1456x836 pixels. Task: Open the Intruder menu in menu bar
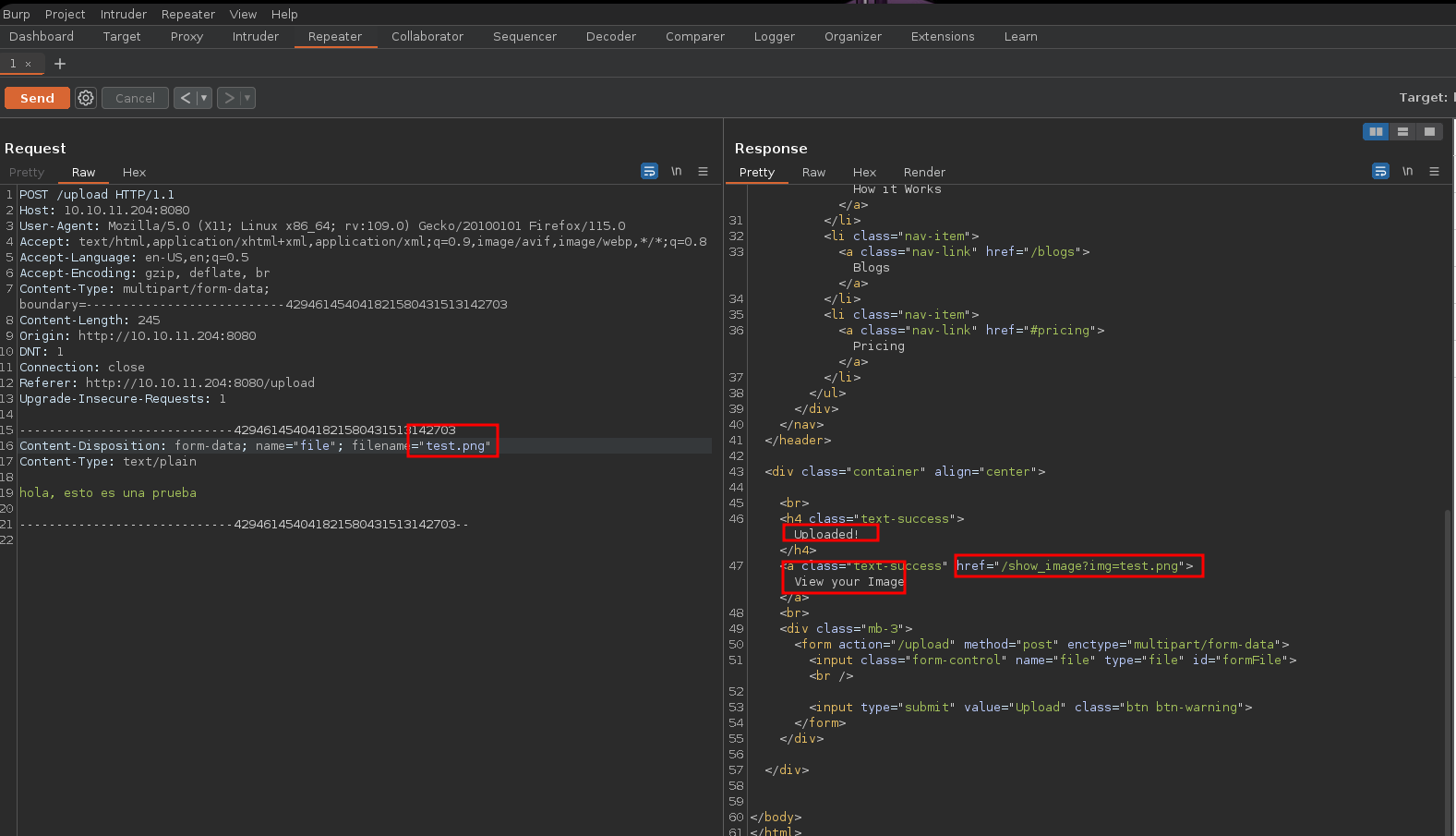[124, 14]
